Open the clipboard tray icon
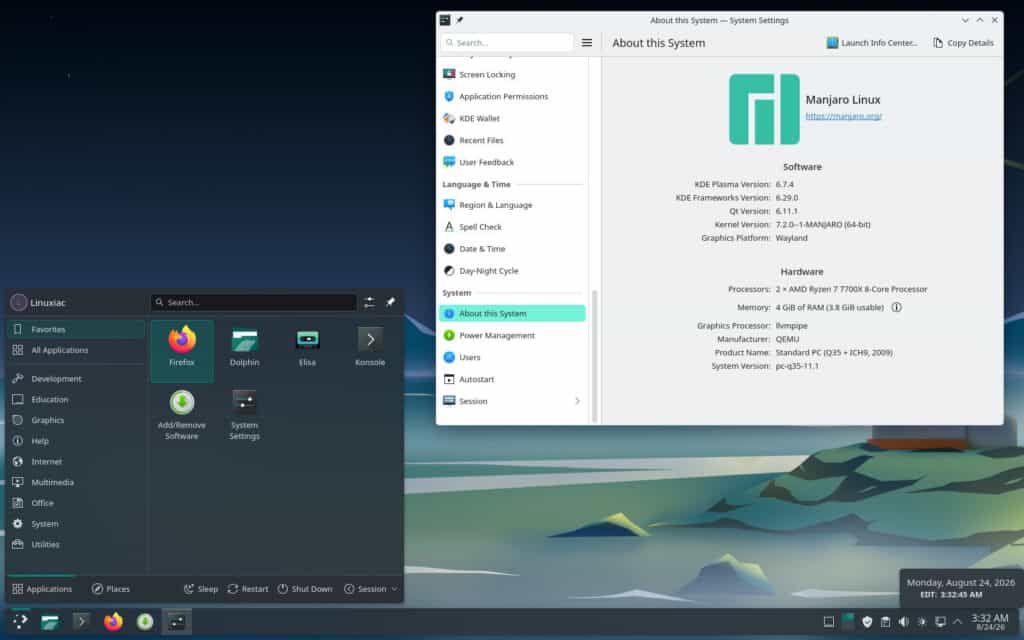Viewport: 1024px width, 640px height. tap(886, 622)
